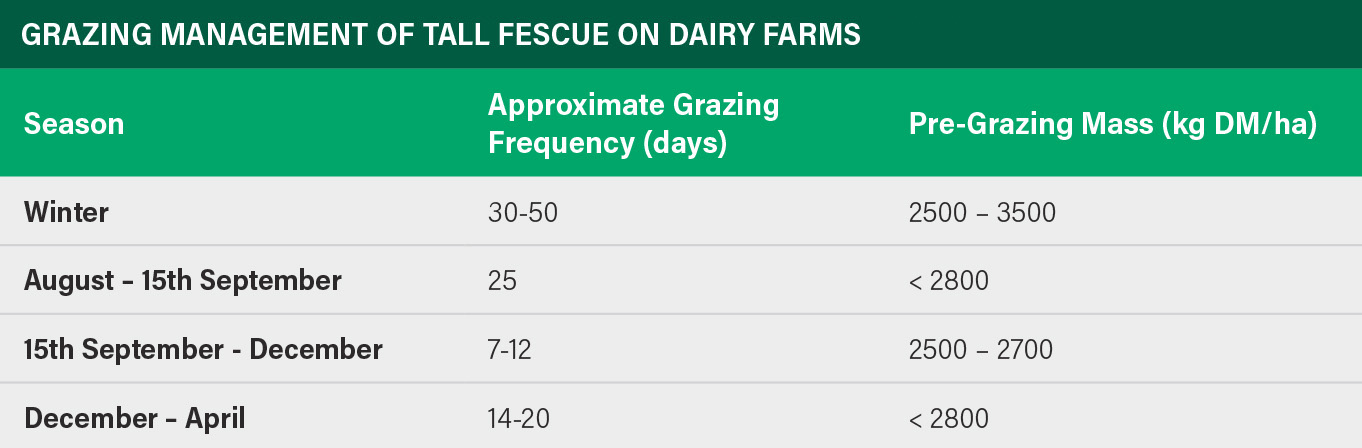Viewport: 1362px width, 448px height.
Task: Click the < 2800 value in August row
Action: pos(948,281)
